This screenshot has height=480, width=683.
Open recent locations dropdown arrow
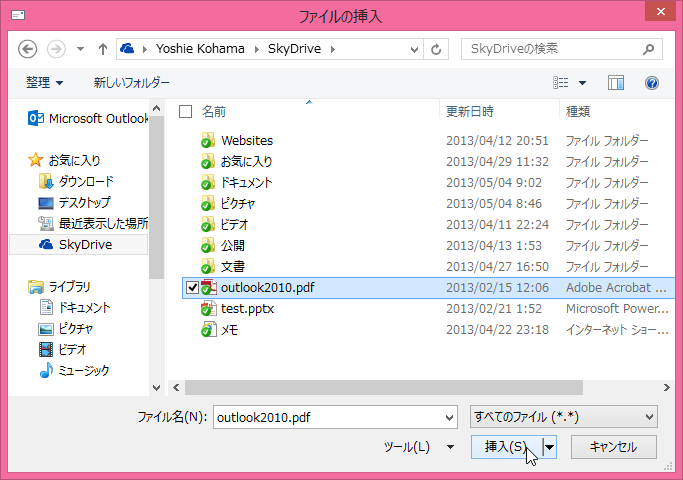pos(80,49)
